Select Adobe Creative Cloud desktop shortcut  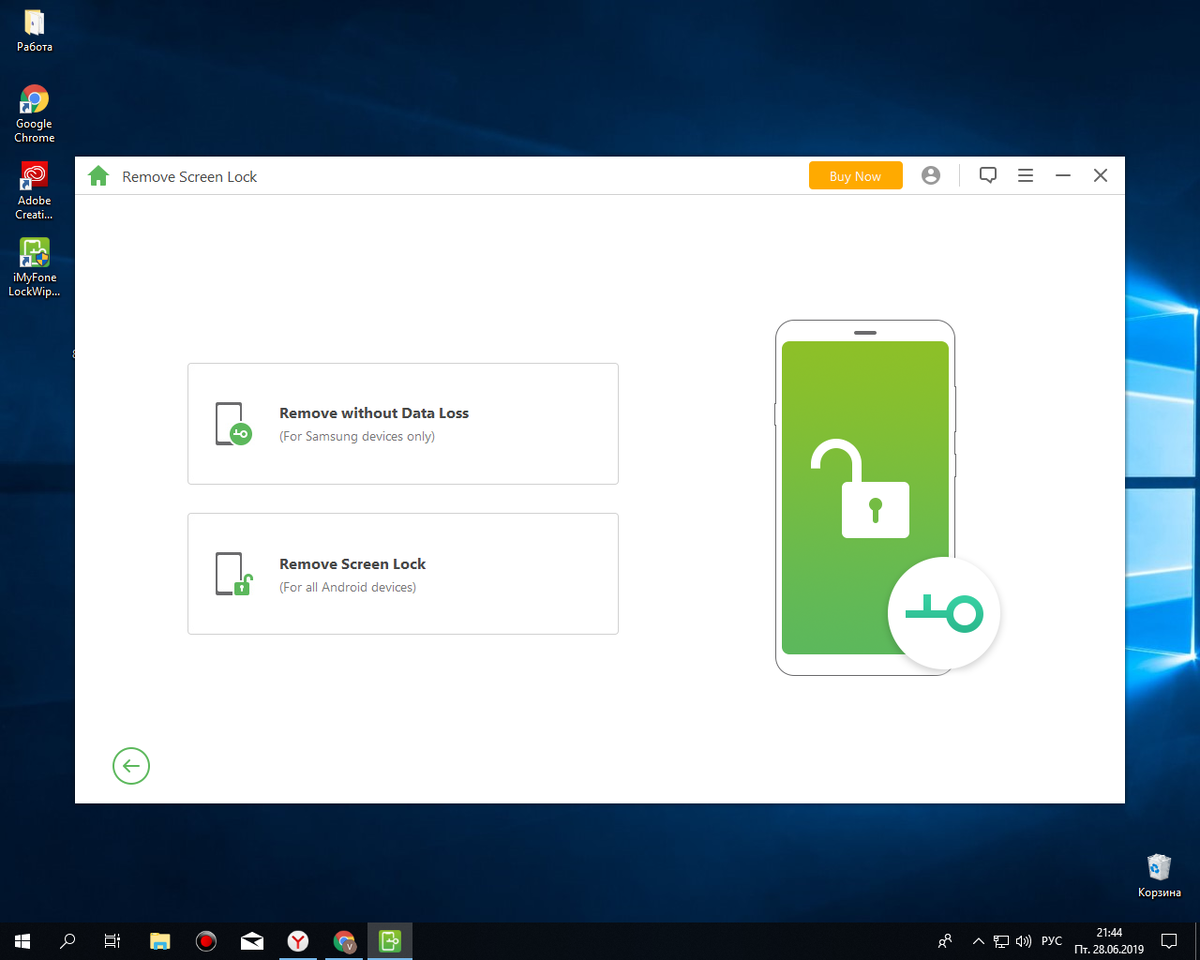pyautogui.click(x=34, y=191)
